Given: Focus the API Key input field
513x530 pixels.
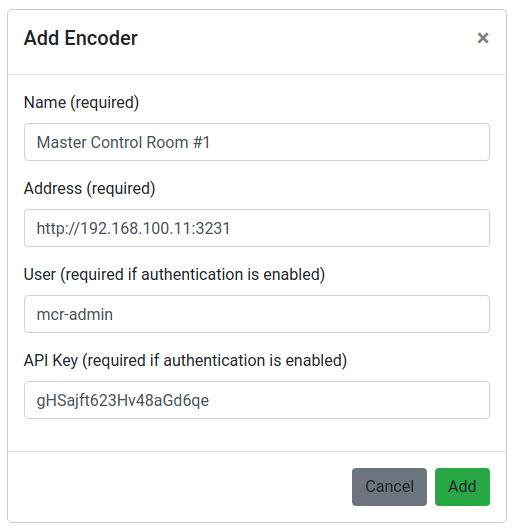Looking at the screenshot, I should (257, 400).
